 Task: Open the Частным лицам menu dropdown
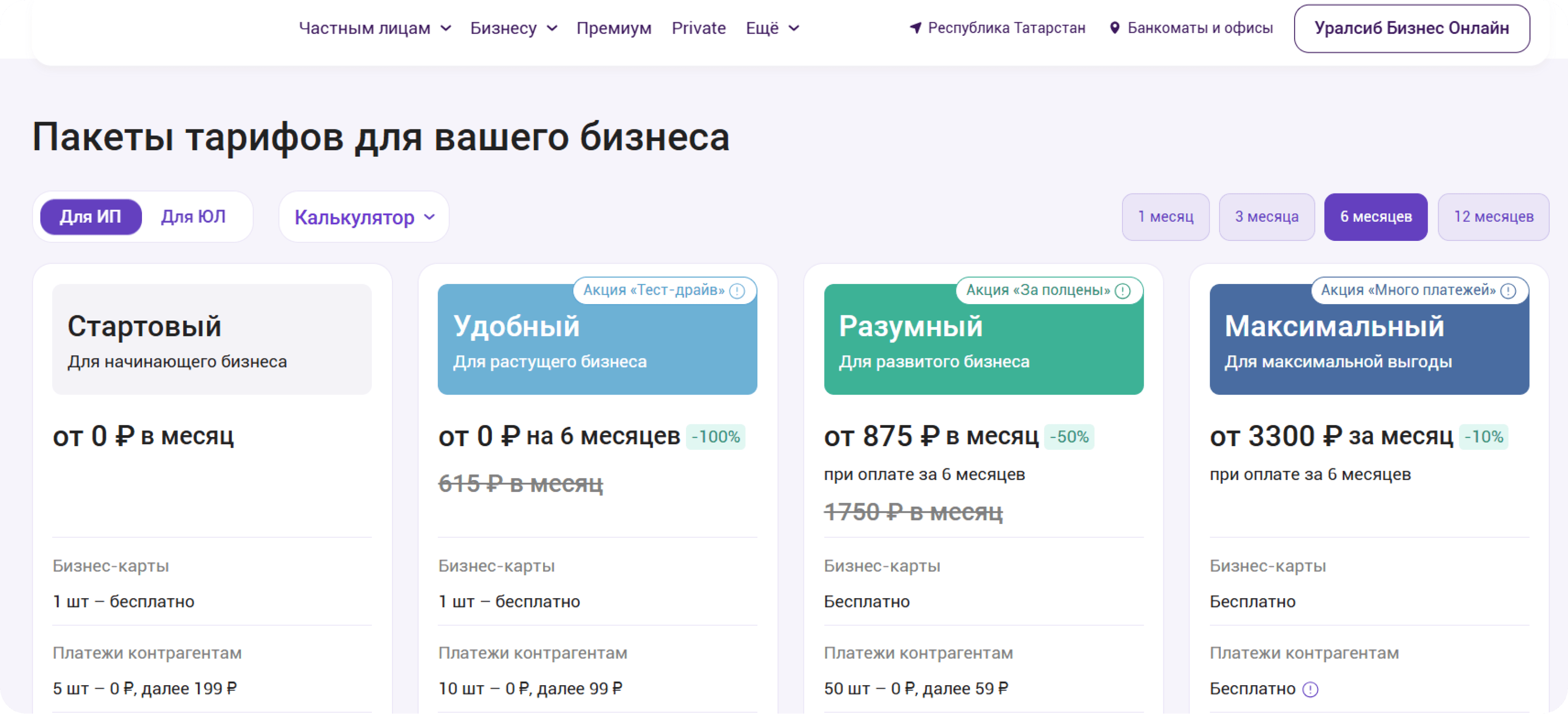pyautogui.click(x=374, y=28)
